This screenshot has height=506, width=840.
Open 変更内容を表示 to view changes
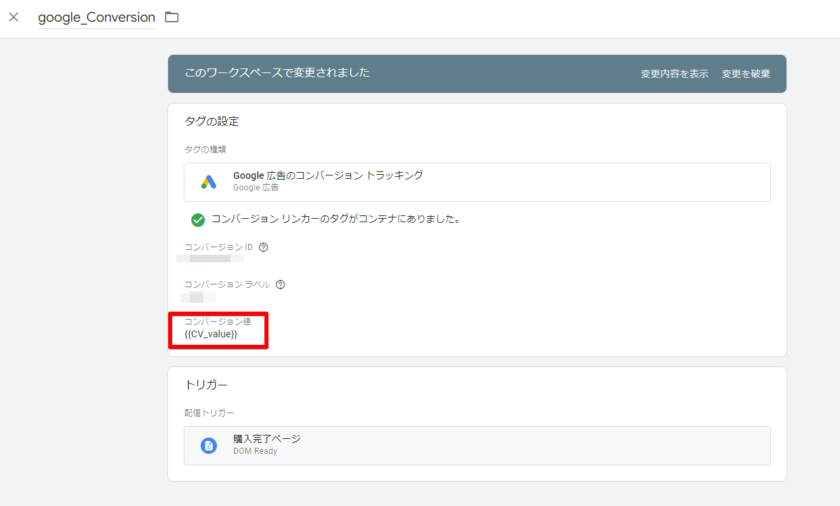(x=674, y=74)
